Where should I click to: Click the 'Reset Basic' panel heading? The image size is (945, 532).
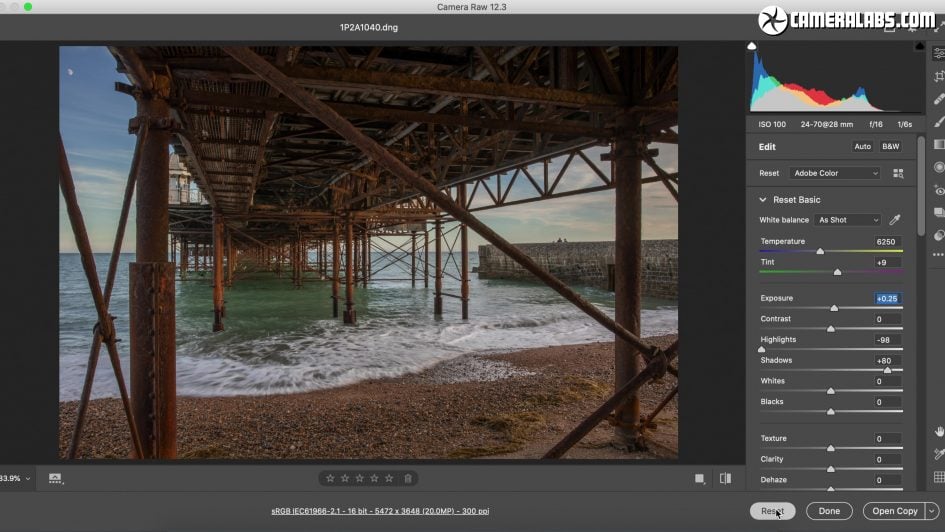(x=797, y=199)
